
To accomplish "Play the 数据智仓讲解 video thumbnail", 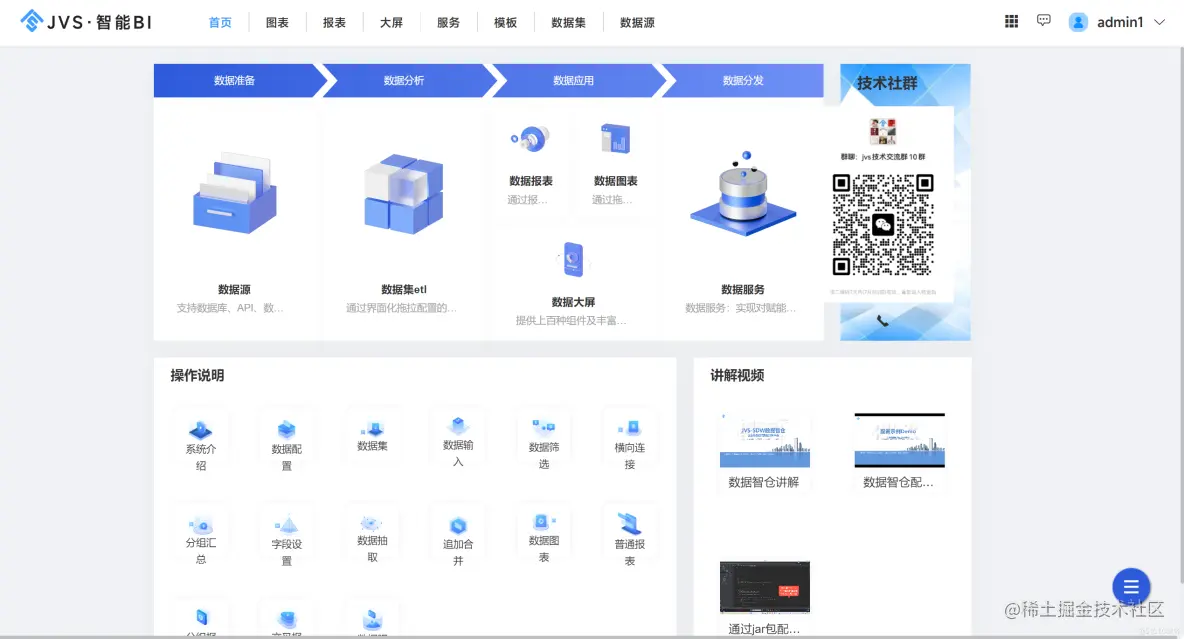I will coord(765,438).
